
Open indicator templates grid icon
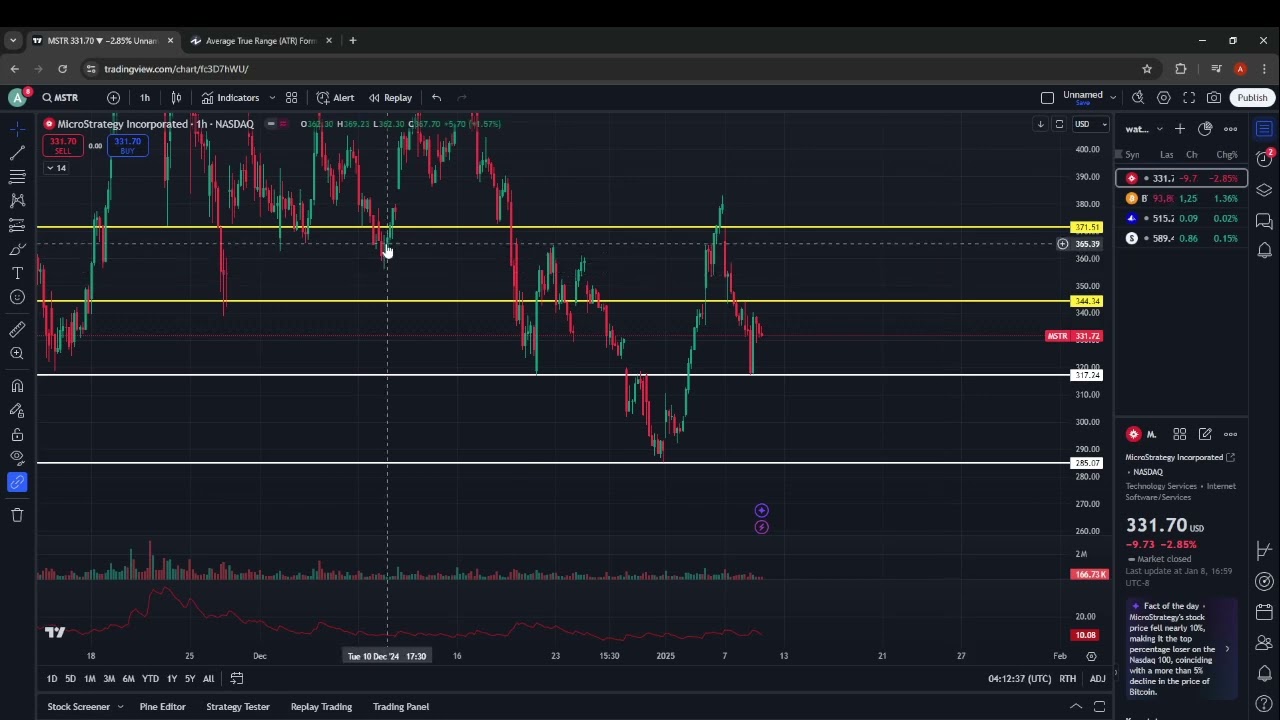(x=291, y=98)
